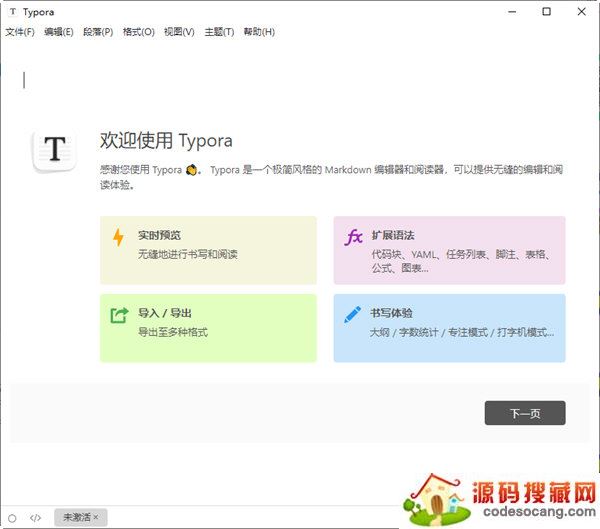Screen dimensions: 600x529
Task: Click the pencil 书写体验 icon
Action: pyautogui.click(x=352, y=315)
